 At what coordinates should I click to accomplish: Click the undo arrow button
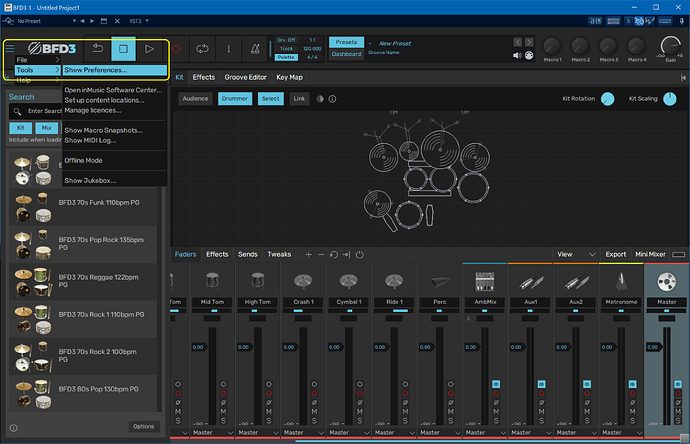point(98,48)
